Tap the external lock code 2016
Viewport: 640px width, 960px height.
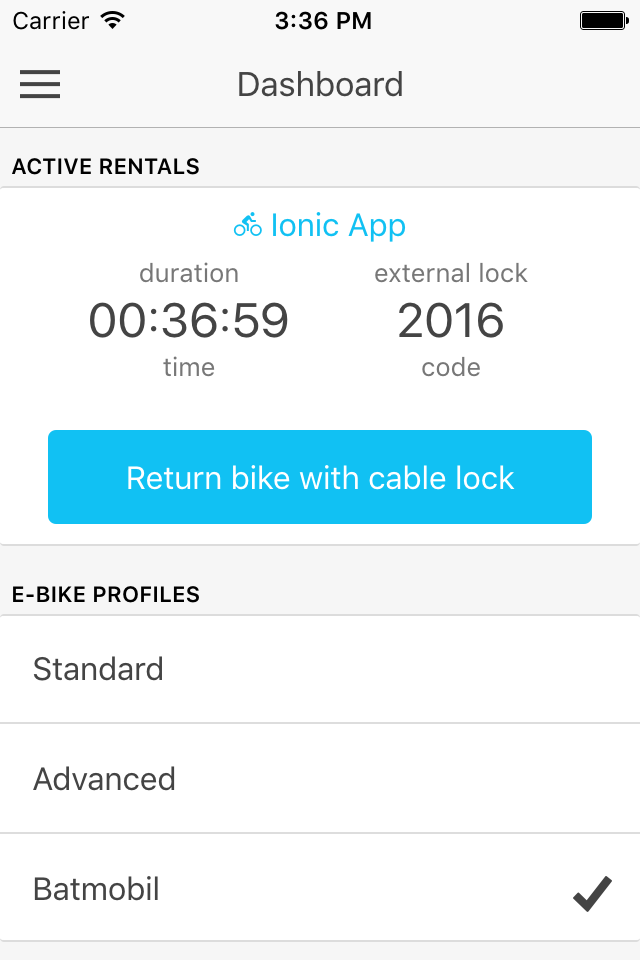[x=451, y=320]
